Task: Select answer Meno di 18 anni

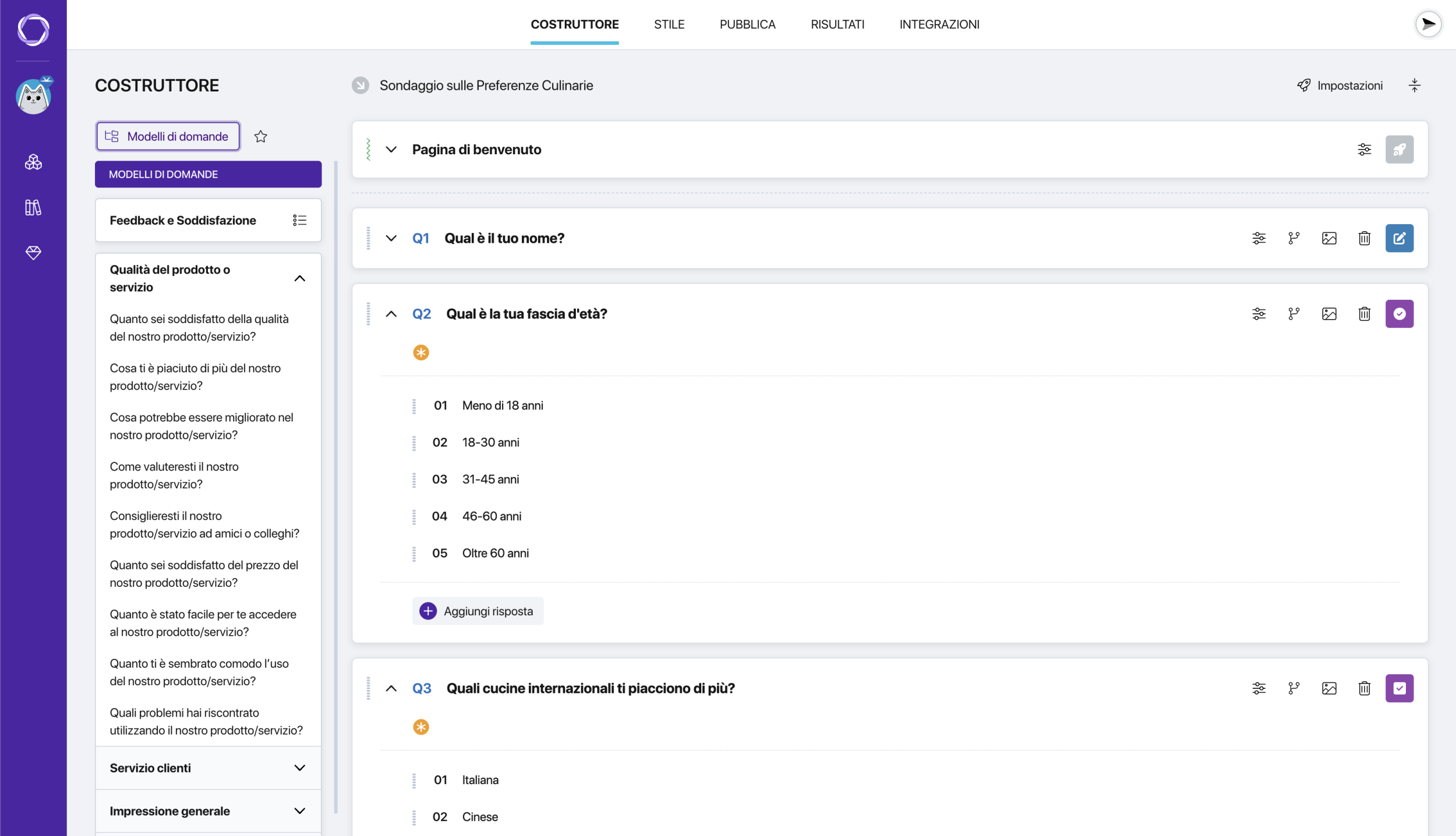Action: (503, 405)
